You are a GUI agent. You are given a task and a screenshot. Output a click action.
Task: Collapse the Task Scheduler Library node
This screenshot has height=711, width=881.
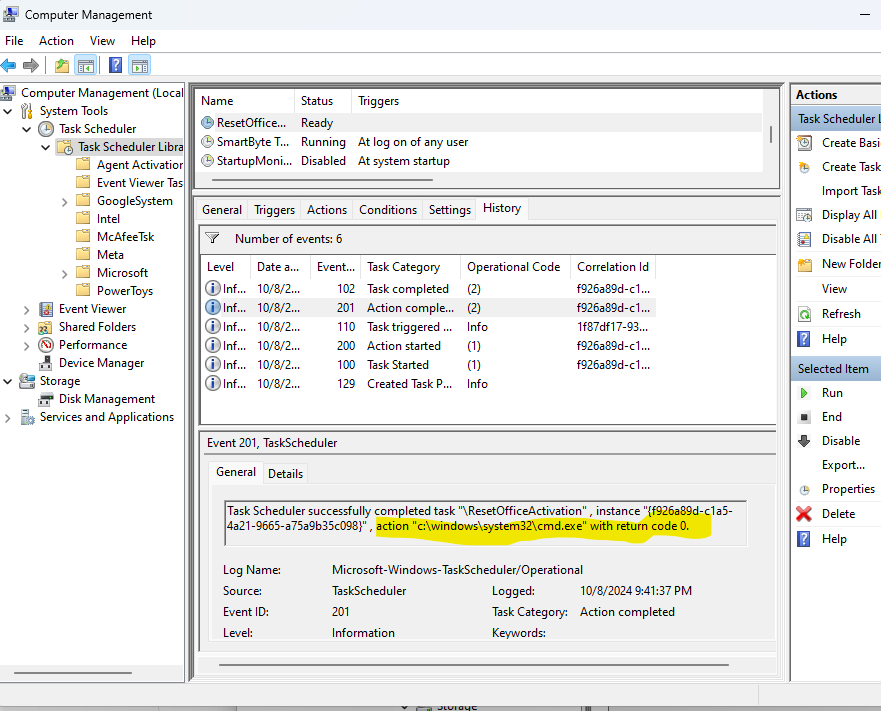point(46,147)
